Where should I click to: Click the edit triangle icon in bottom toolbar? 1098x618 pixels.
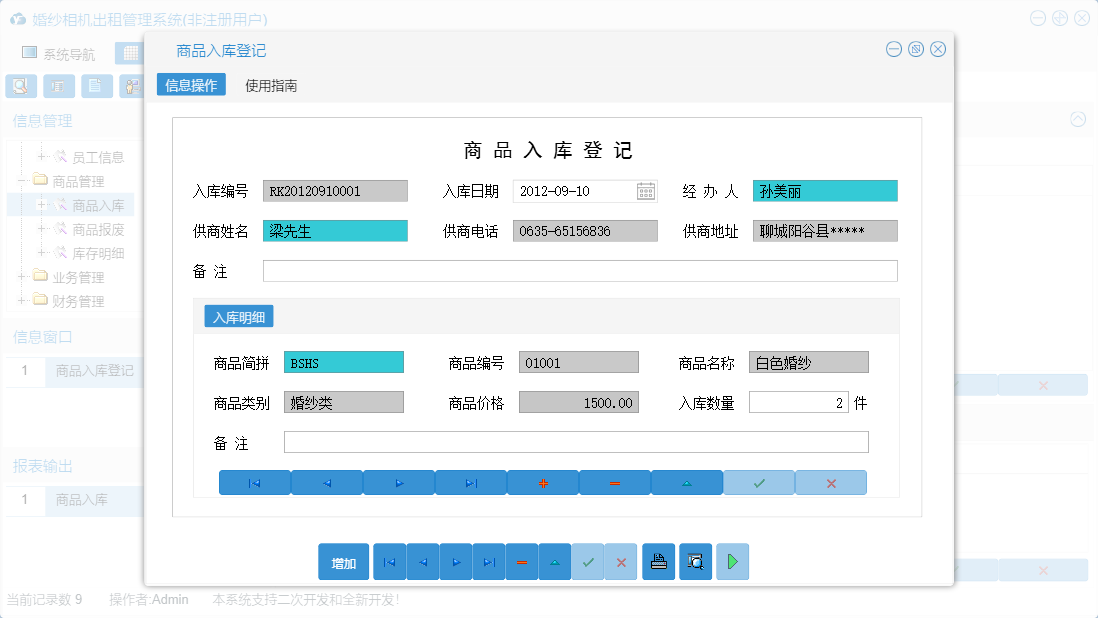554,561
